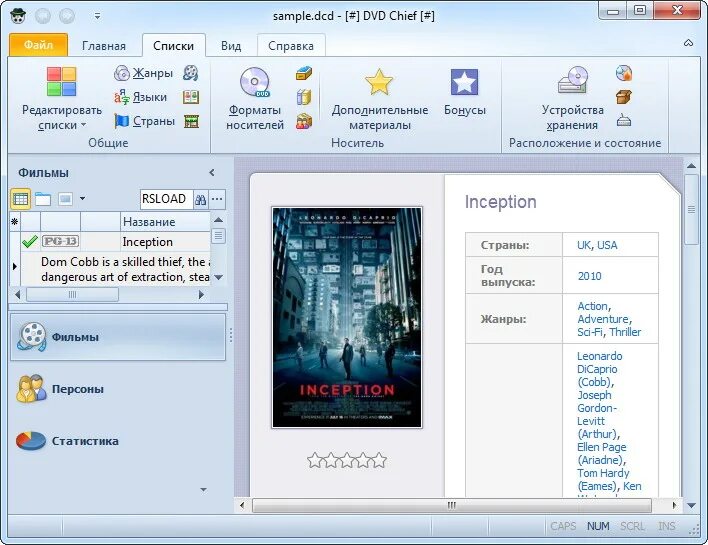Image resolution: width=708 pixels, height=545 pixels.
Task: Click the burning disc icon in Расположение group
Action: point(624,73)
